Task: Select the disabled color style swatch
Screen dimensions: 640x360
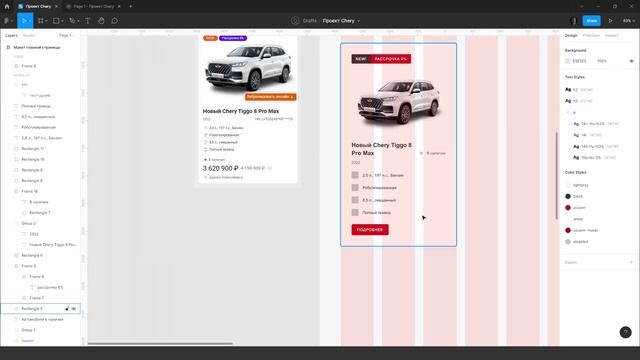Action: click(568, 242)
